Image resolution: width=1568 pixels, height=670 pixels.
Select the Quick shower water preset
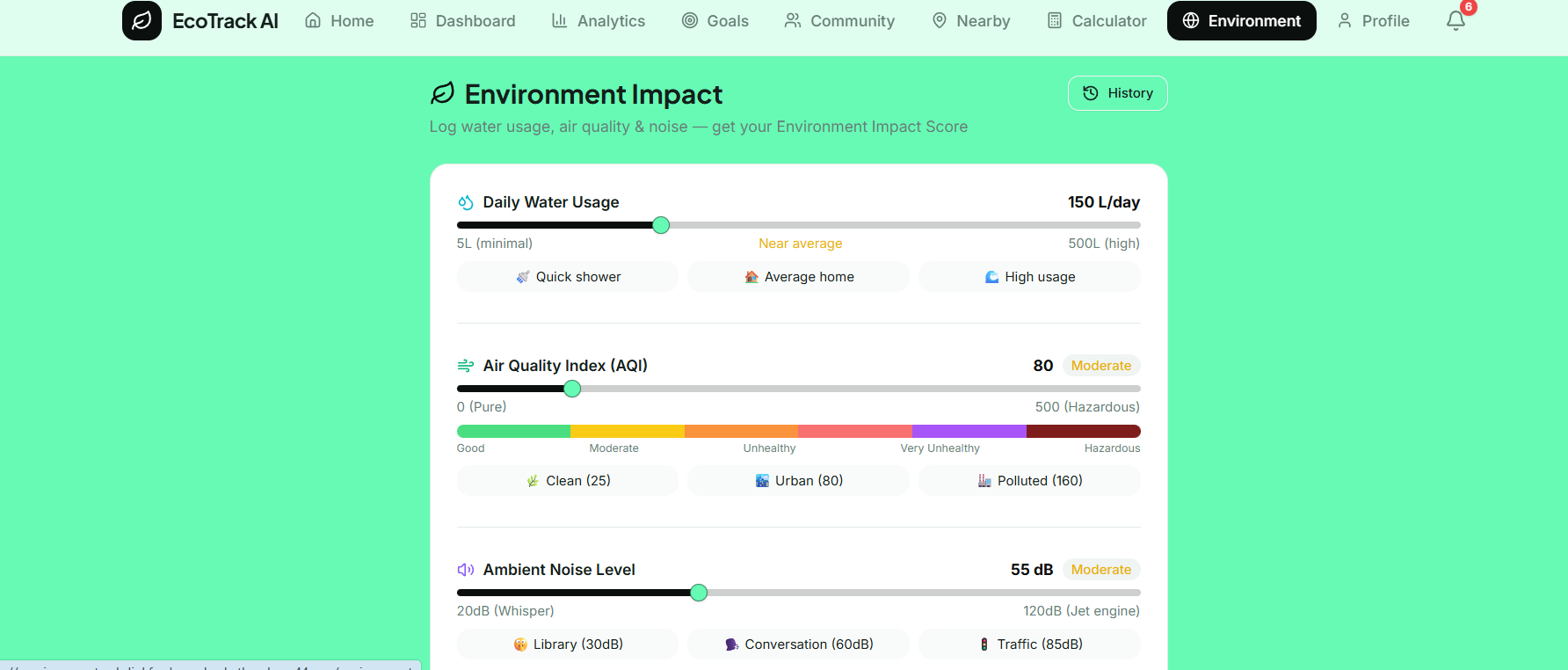(x=568, y=277)
